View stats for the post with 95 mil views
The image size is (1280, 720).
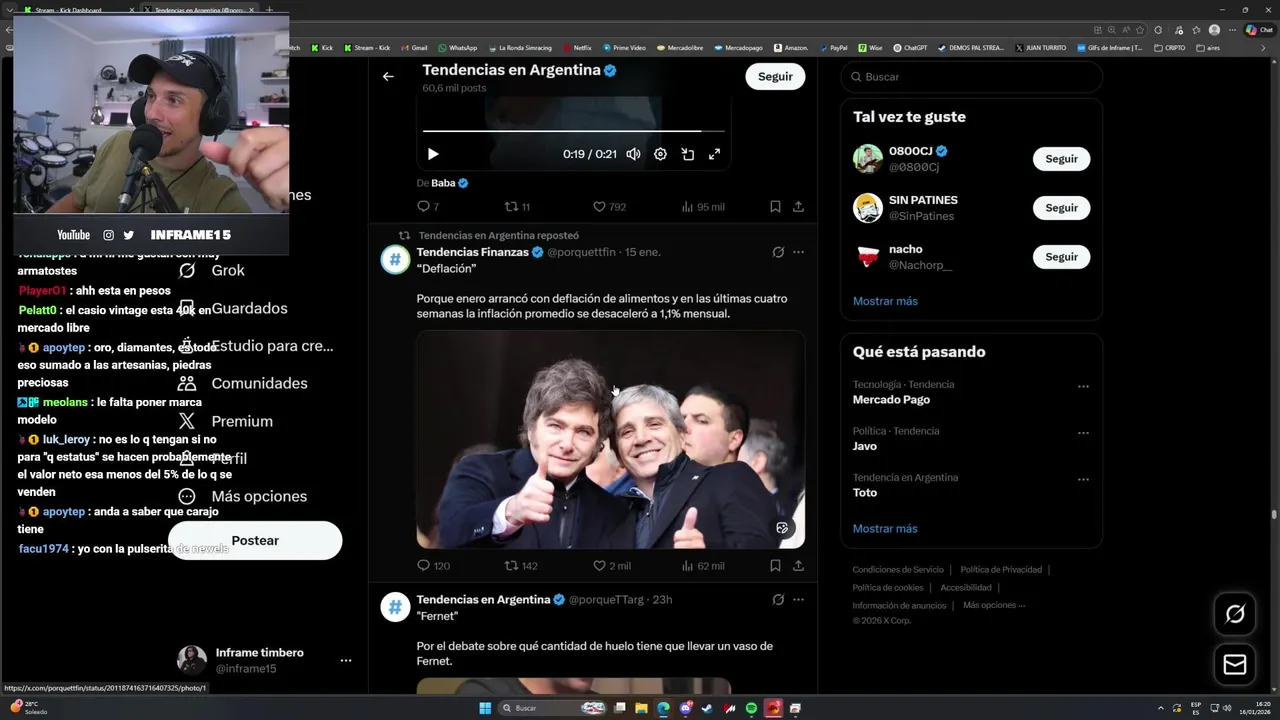pyautogui.click(x=702, y=207)
